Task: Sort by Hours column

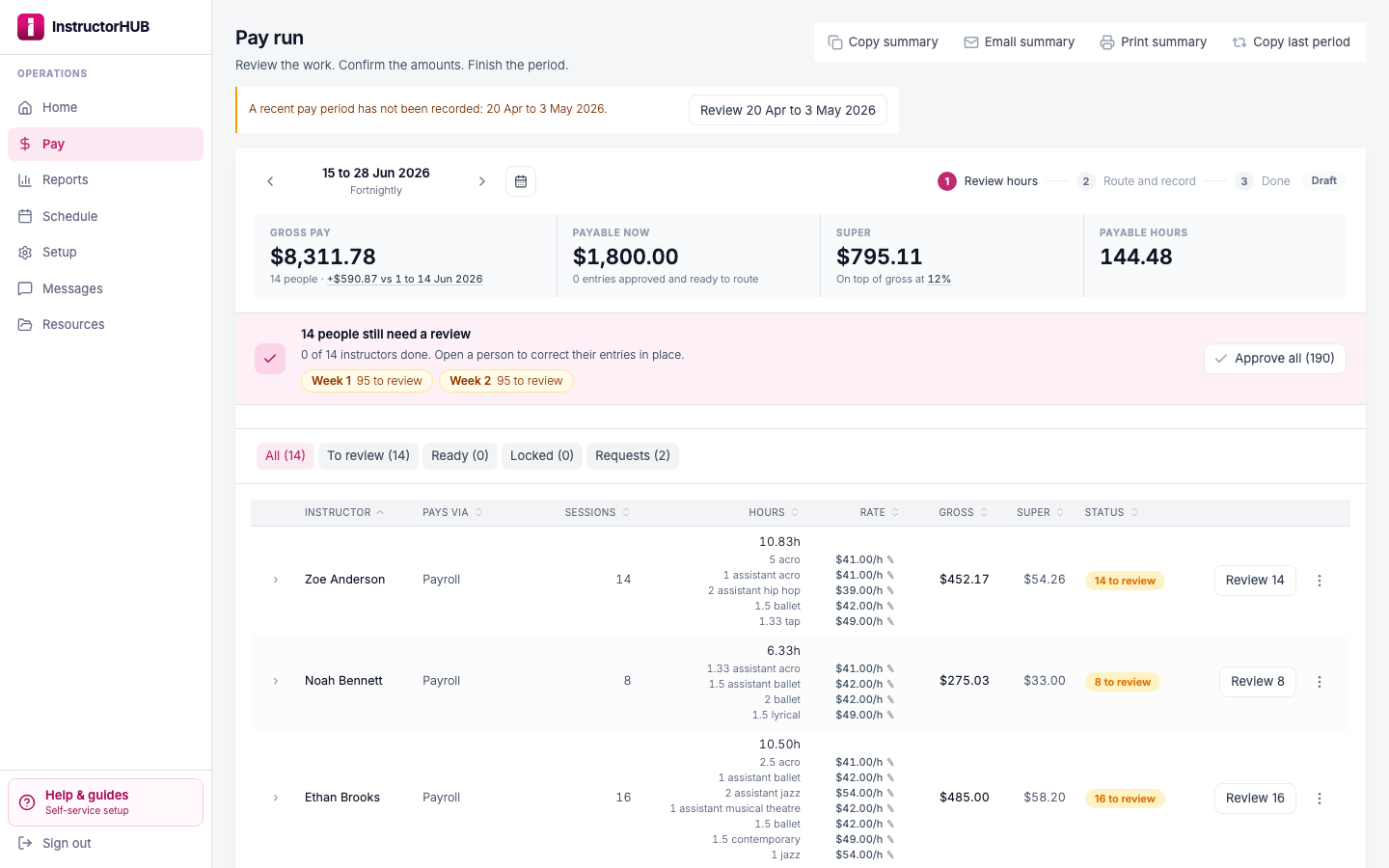Action: coord(774,513)
